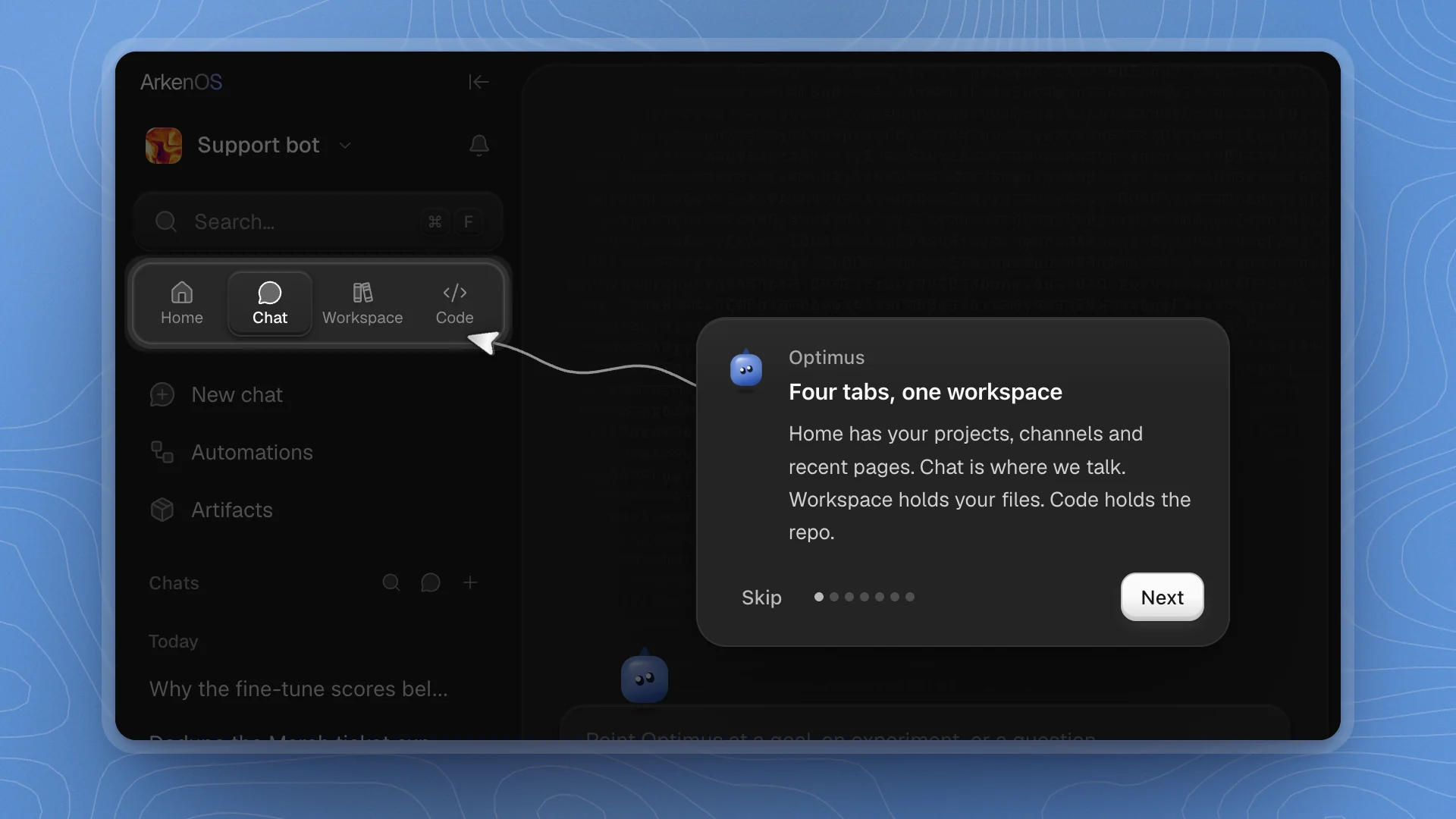Start a New chat
This screenshot has width=1456, height=819.
217,395
